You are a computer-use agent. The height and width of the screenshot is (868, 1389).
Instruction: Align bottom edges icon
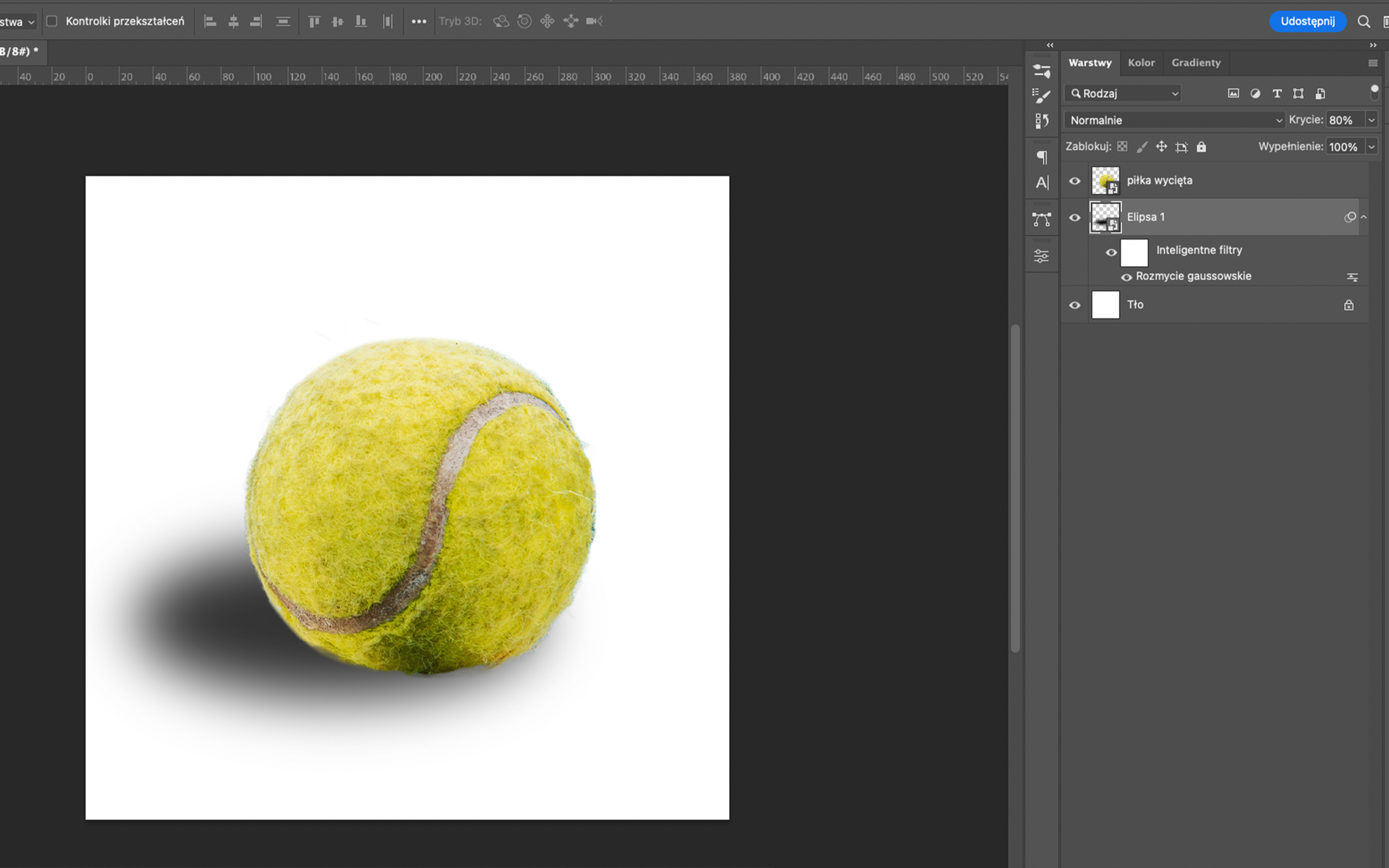[361, 22]
